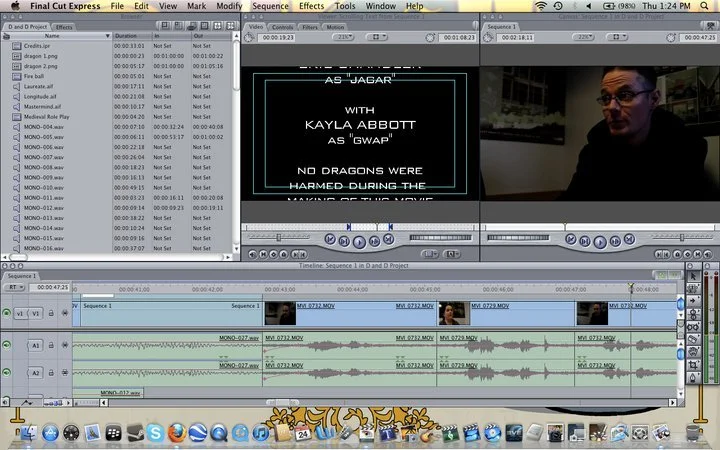The width and height of the screenshot is (720, 450).
Task: Go to previous edit in Canvas
Action: point(571,239)
